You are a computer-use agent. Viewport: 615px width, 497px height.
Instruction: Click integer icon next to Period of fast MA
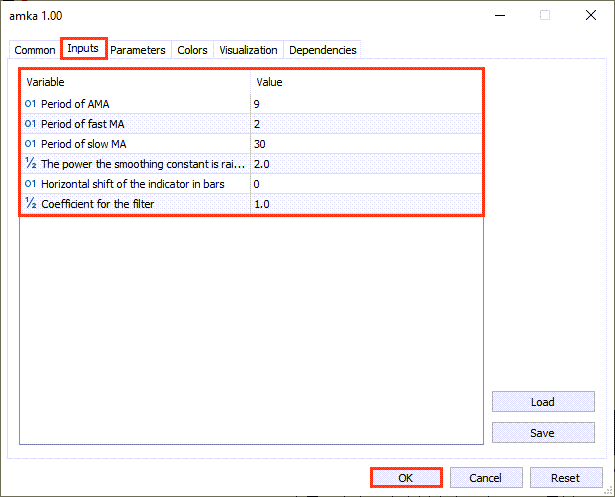point(30,123)
